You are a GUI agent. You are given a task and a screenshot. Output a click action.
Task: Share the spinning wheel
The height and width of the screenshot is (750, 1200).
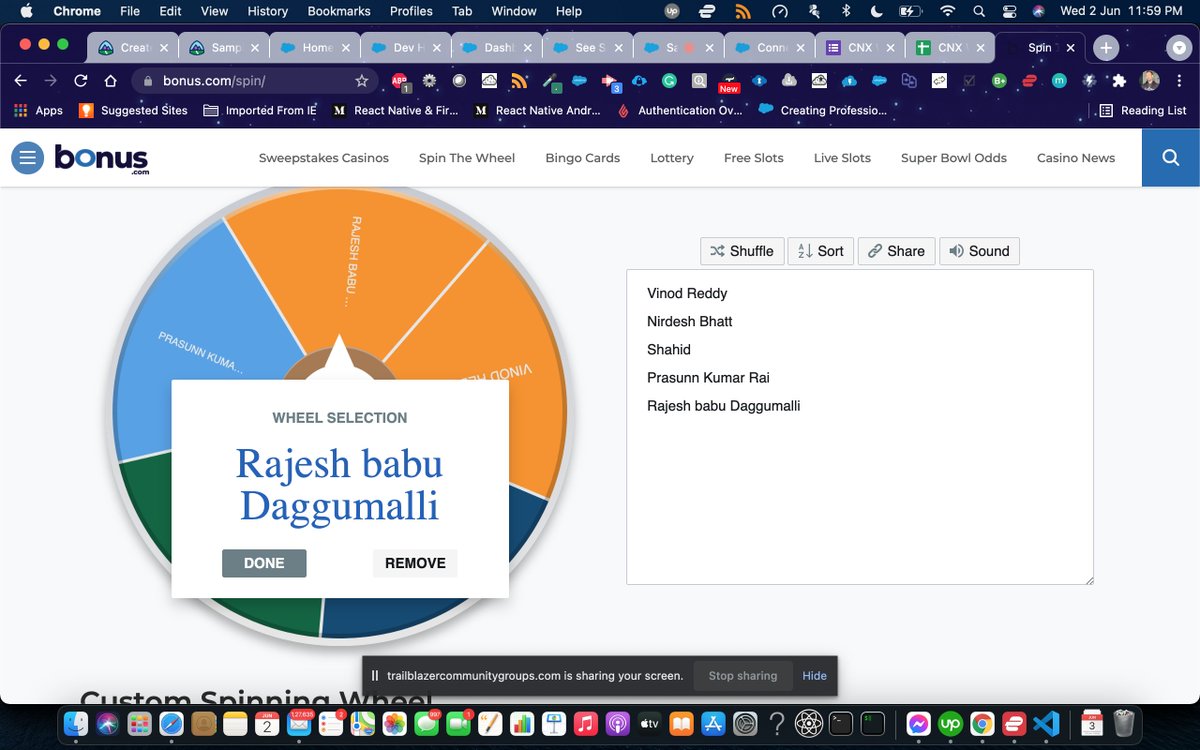click(x=896, y=251)
